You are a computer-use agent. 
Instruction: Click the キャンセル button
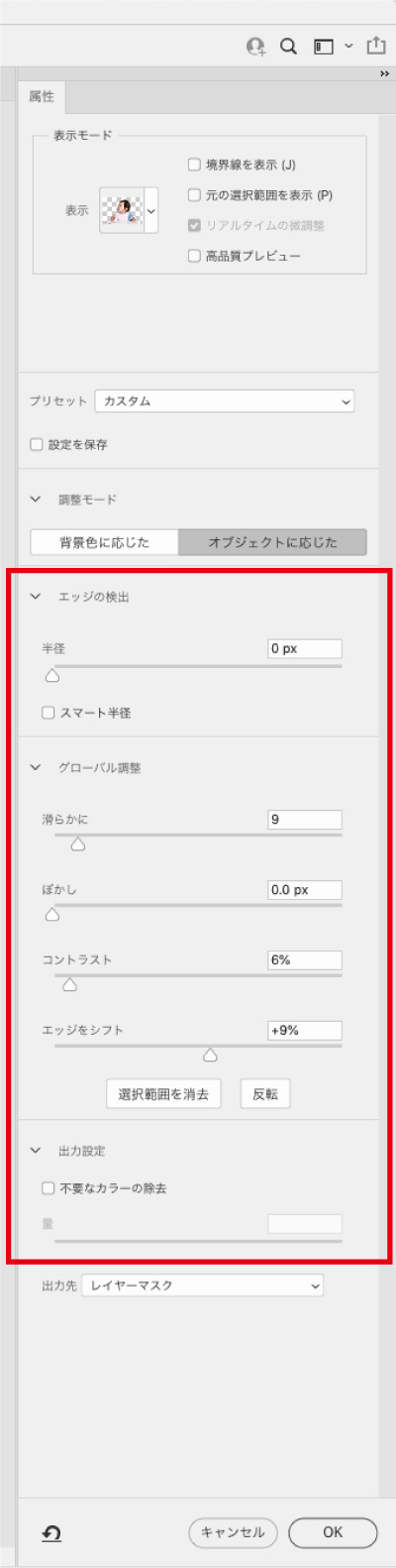(x=233, y=1532)
